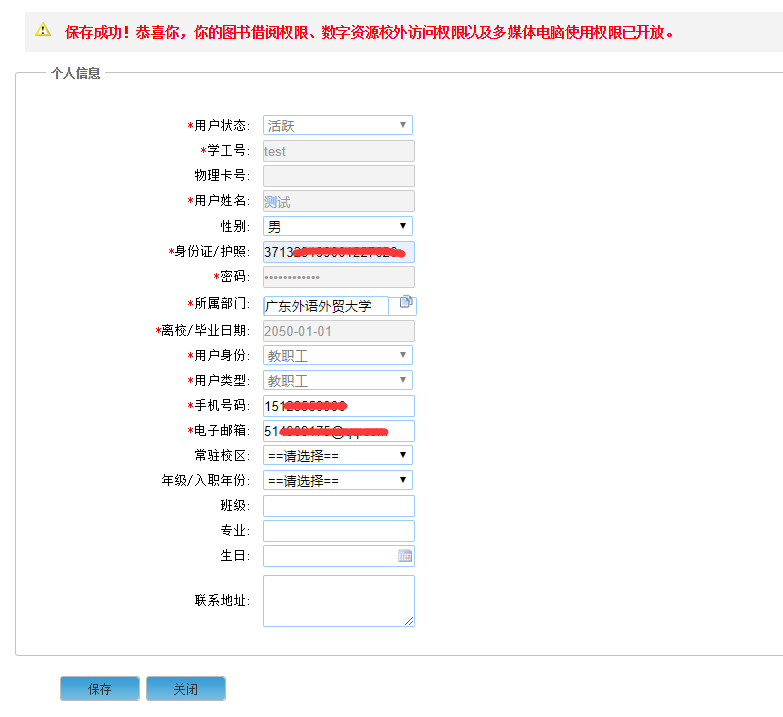Viewport: 783px width, 717px height.
Task: Click the 离校/毕业日期 label
Action: click(202, 331)
